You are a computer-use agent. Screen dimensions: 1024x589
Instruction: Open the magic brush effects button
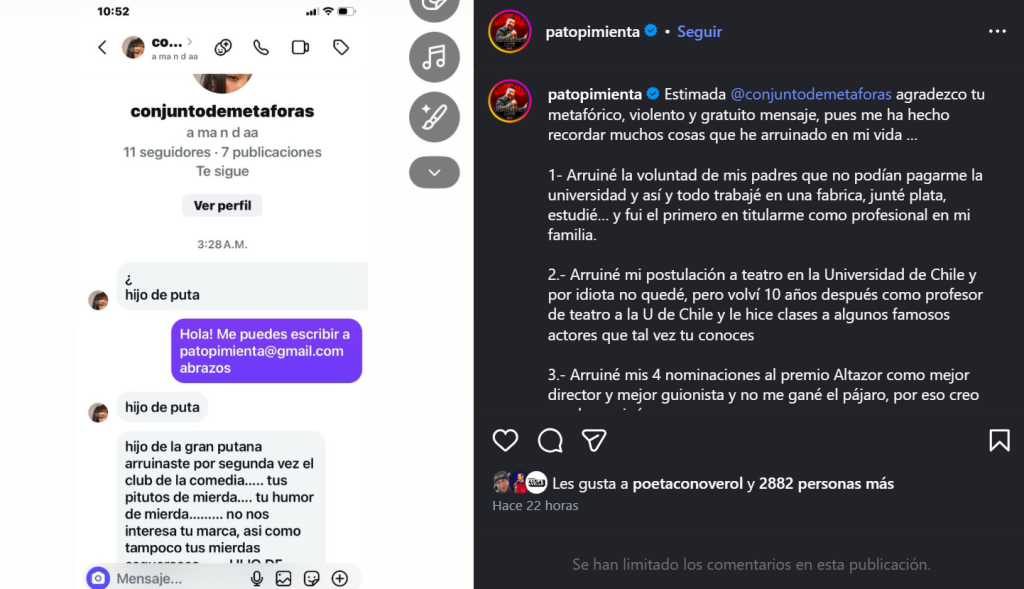[434, 118]
